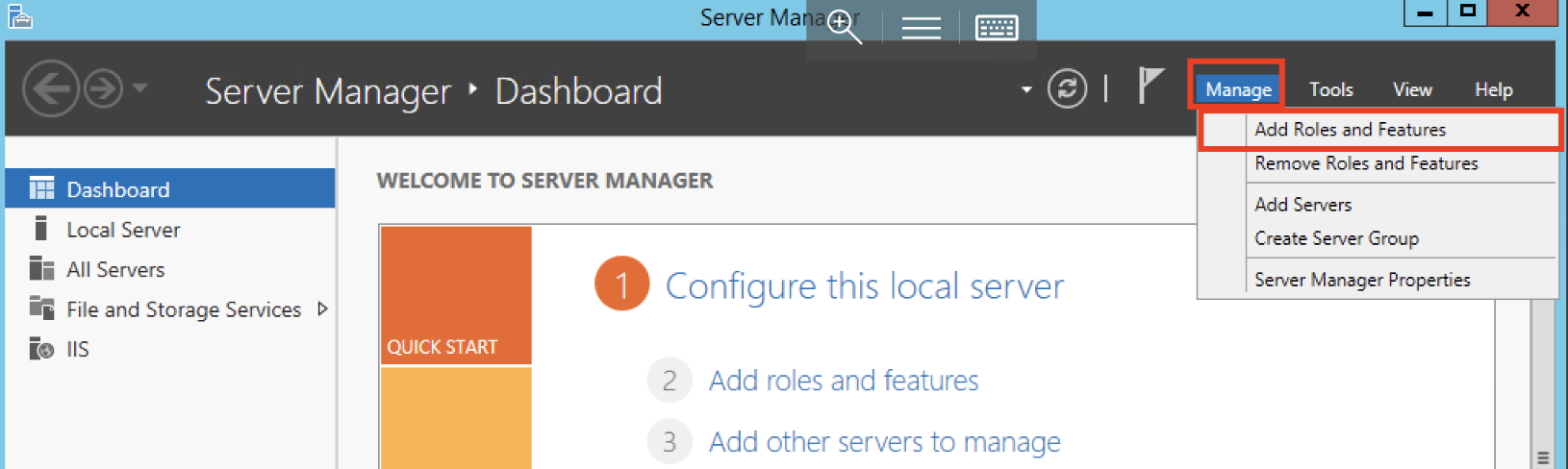Choose Add Roles and Features

click(x=1378, y=130)
